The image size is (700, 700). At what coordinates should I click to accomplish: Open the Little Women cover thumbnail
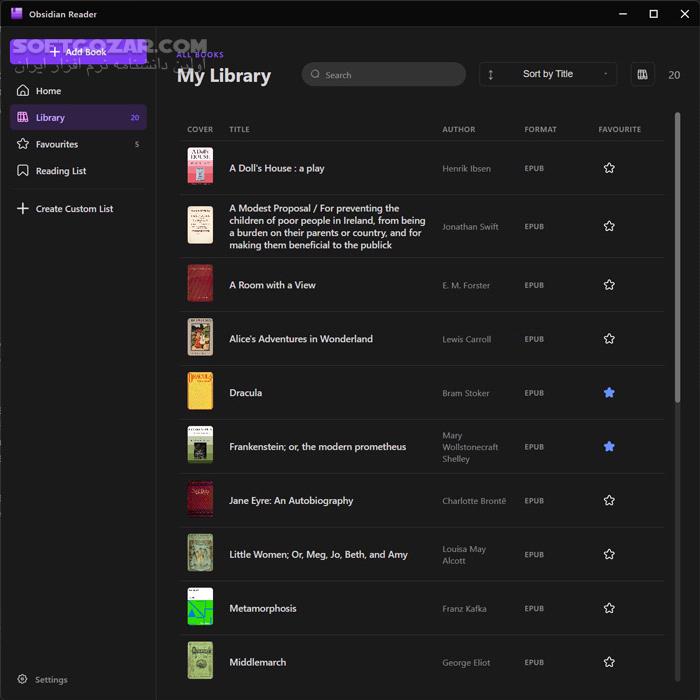(200, 553)
